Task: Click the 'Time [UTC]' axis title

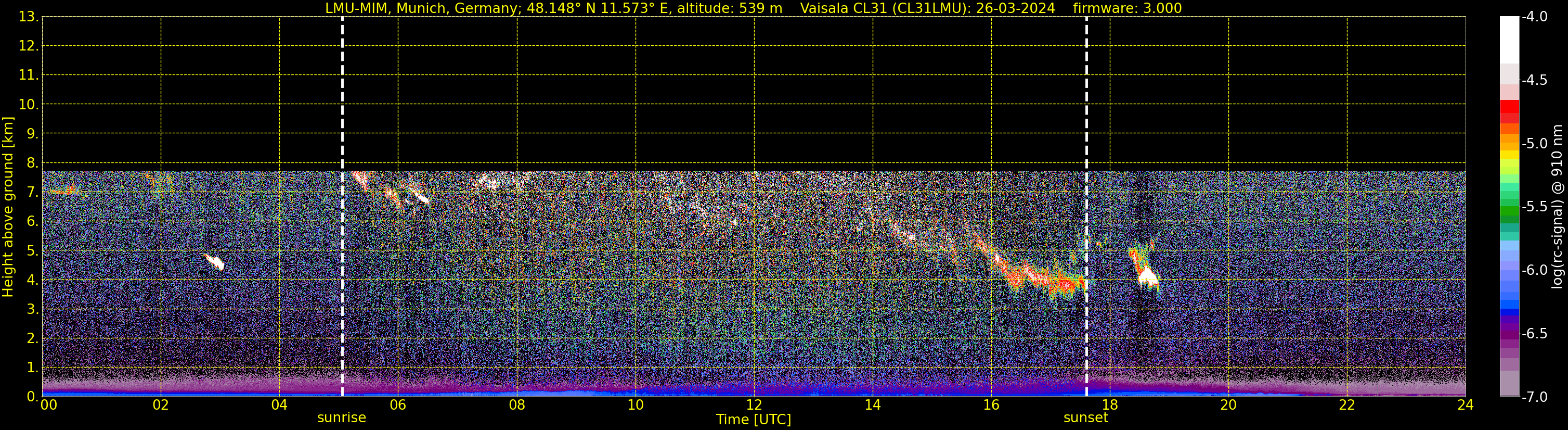Action: [x=754, y=420]
